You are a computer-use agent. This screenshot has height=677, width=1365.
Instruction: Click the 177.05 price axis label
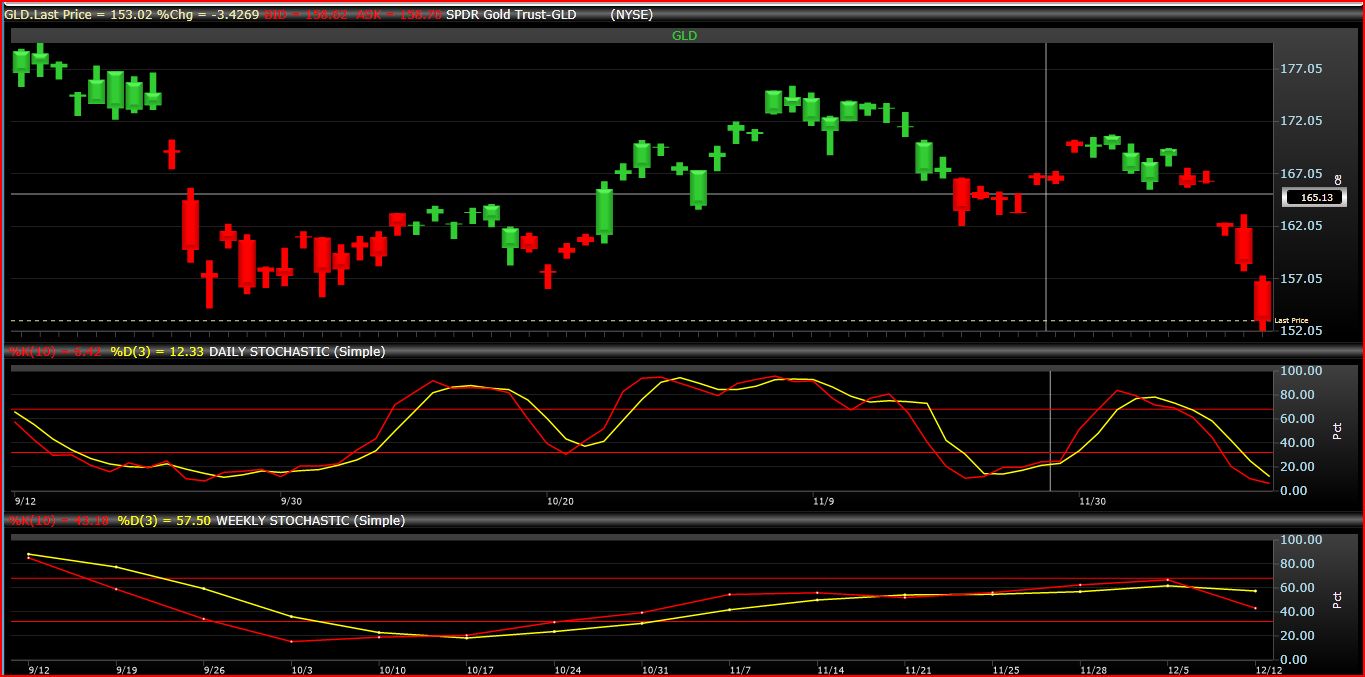[1301, 68]
